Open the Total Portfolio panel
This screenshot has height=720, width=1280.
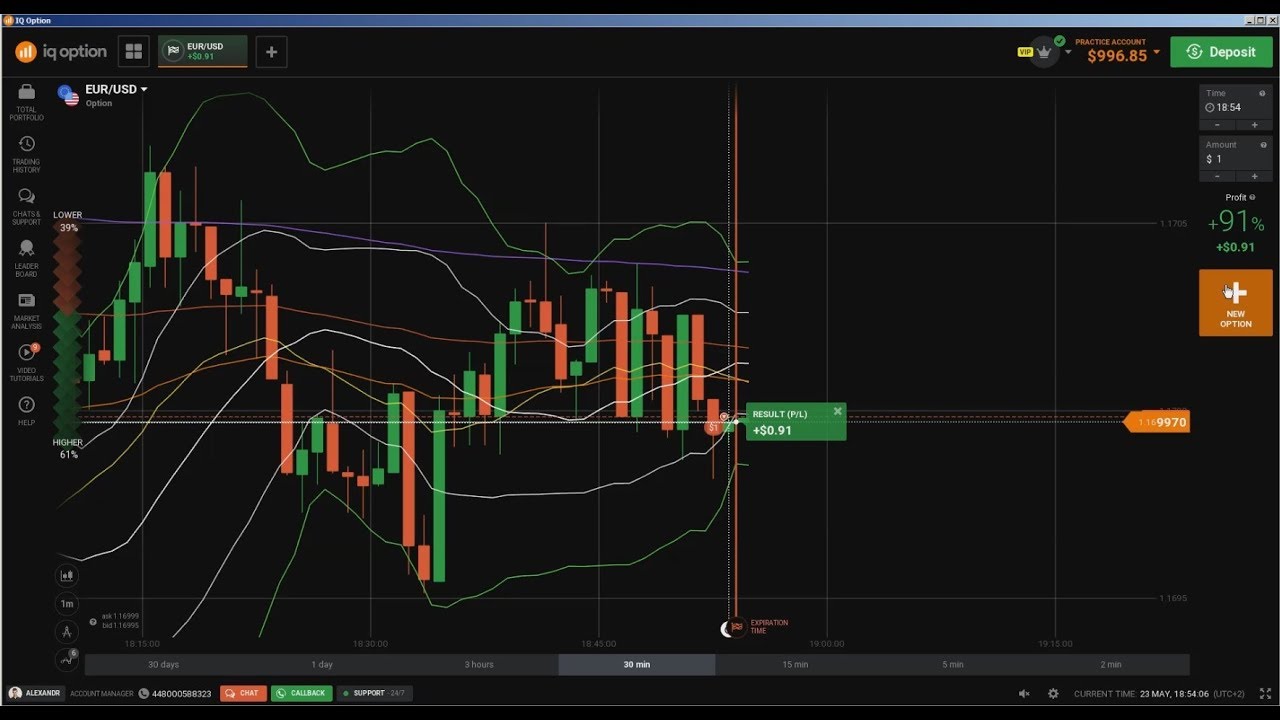[x=27, y=102]
